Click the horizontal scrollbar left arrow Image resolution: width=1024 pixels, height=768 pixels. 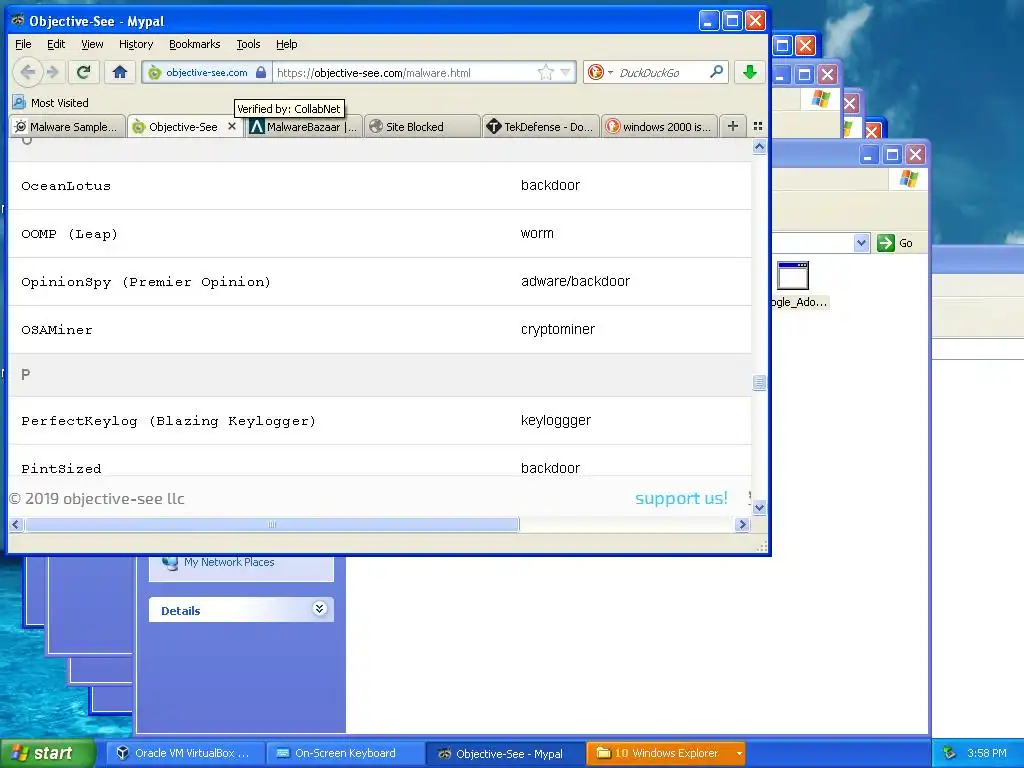16,524
